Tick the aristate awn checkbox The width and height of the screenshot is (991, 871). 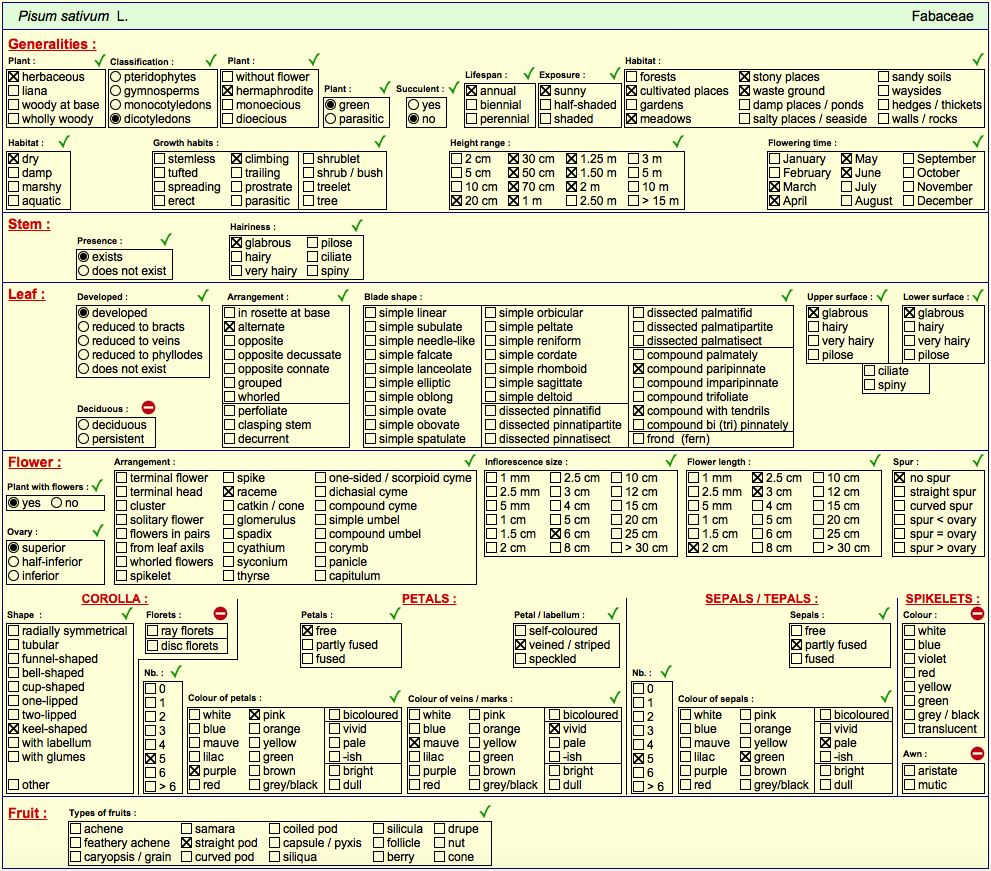coord(909,770)
